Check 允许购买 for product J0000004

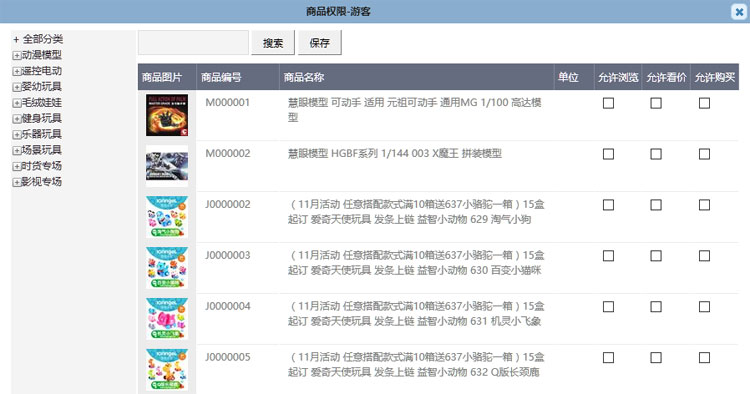pyautogui.click(x=704, y=306)
